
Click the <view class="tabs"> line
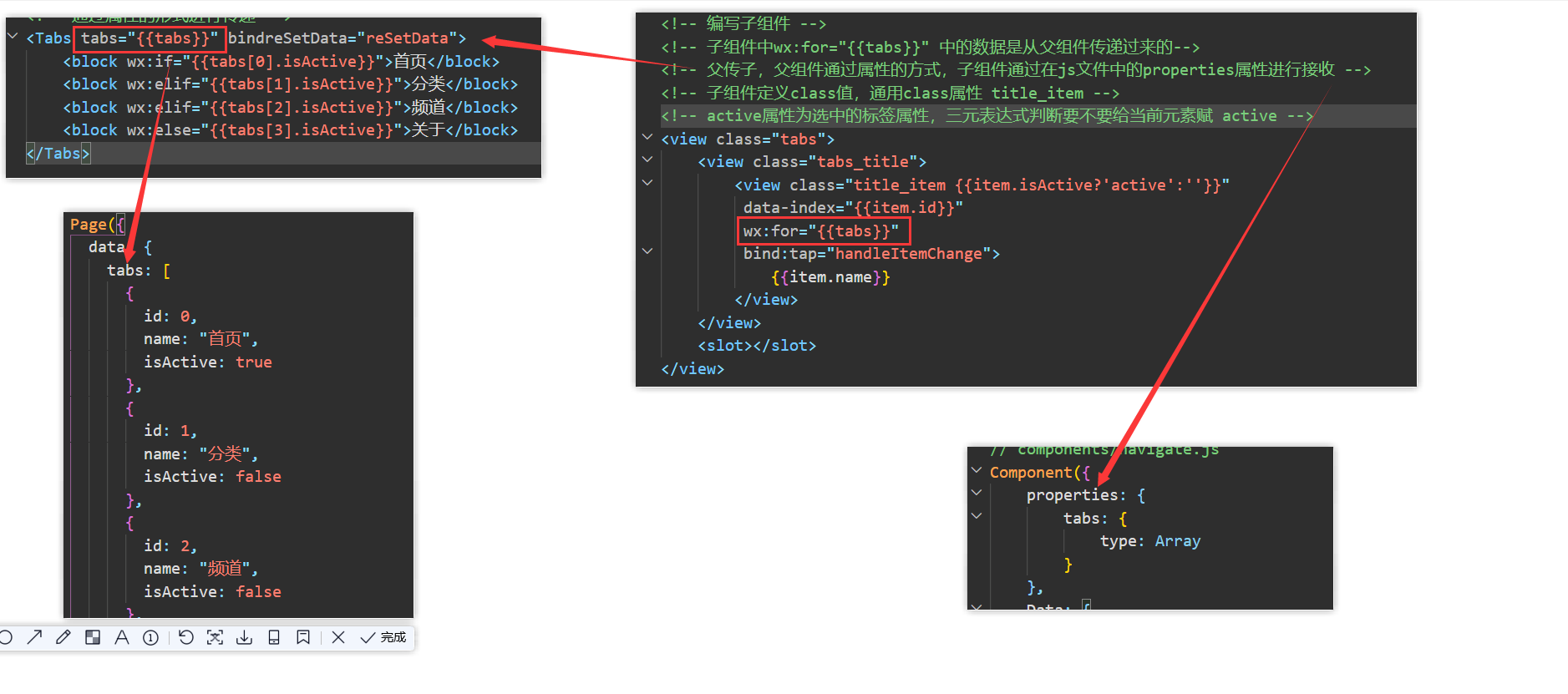coord(748,139)
